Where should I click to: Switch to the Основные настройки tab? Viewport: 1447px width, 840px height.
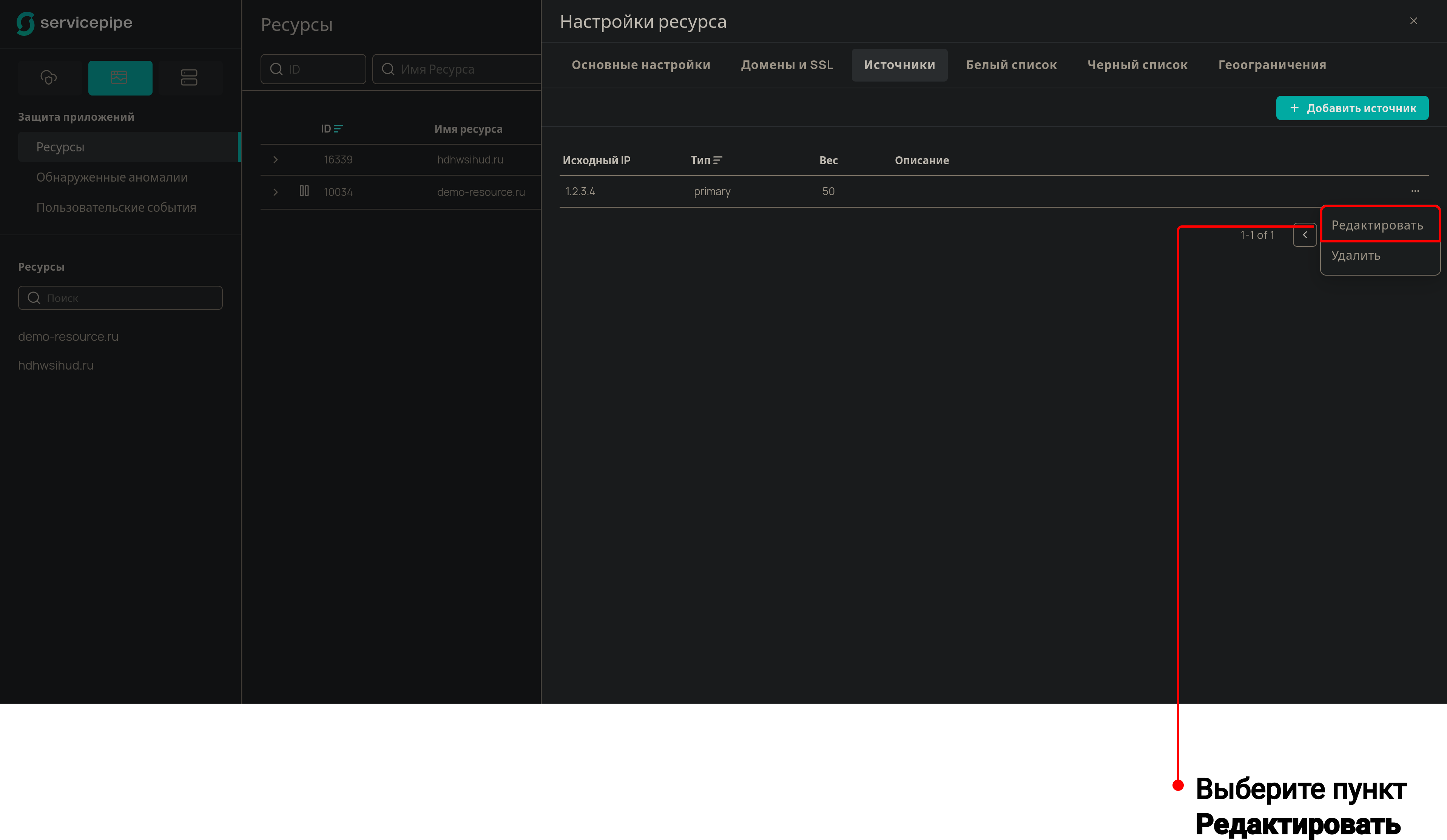pyautogui.click(x=641, y=65)
